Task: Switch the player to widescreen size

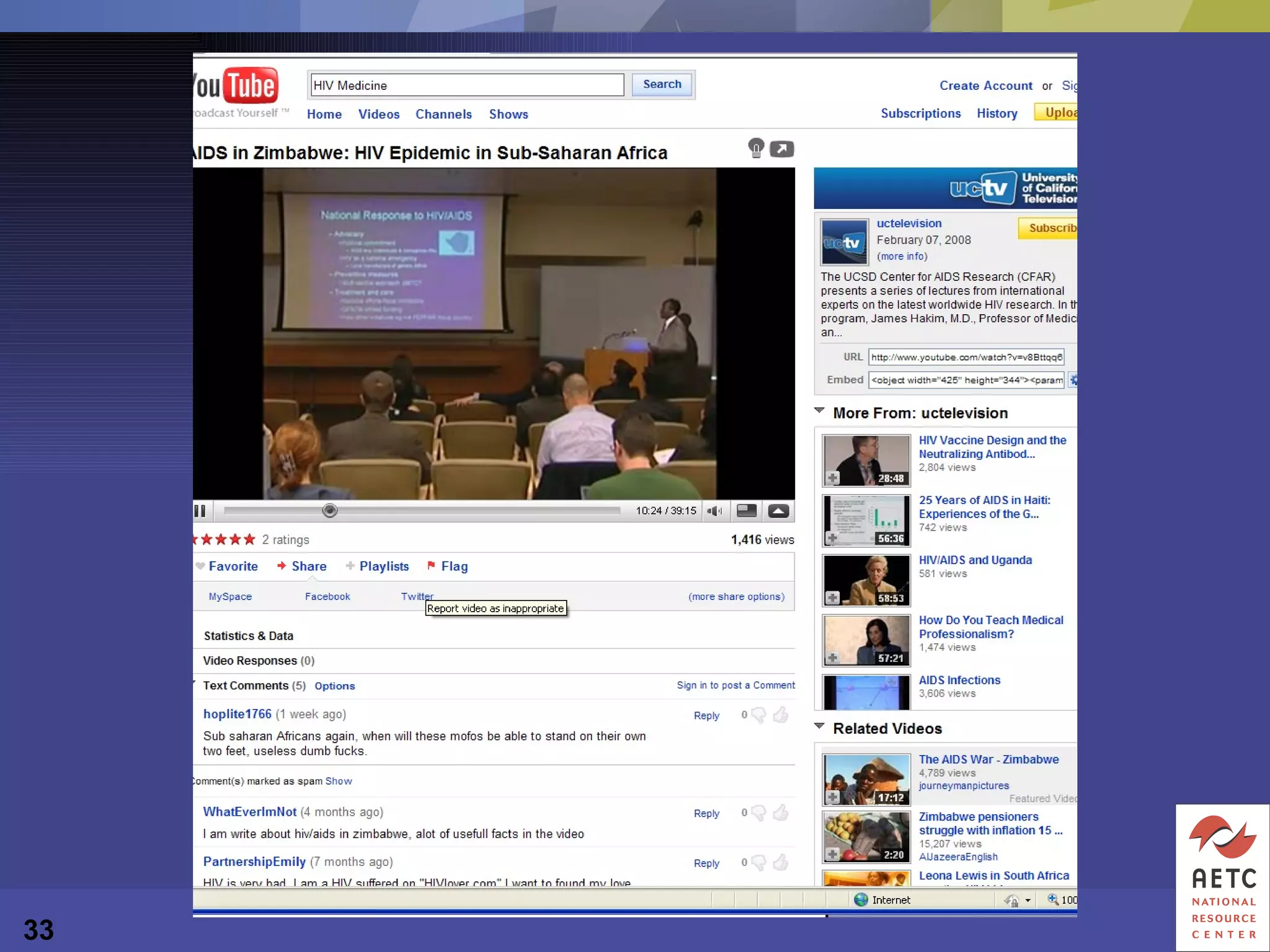Action: 747,511
